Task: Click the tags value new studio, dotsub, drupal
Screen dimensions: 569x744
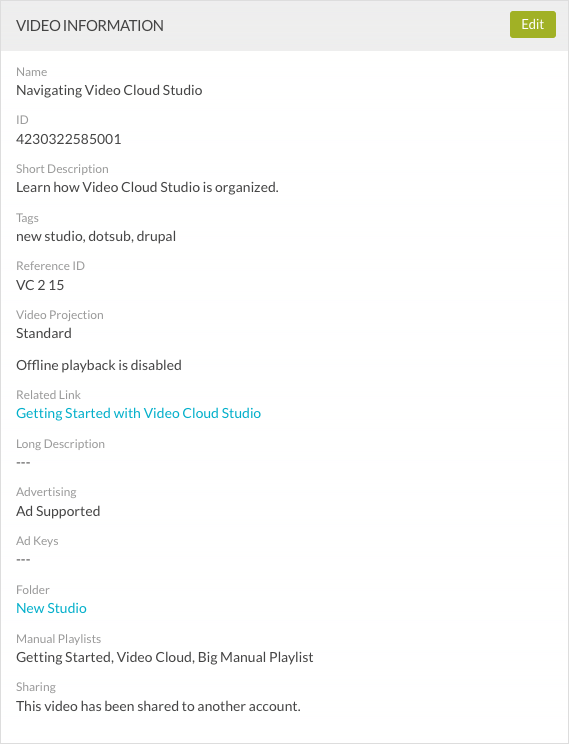Action: [96, 236]
